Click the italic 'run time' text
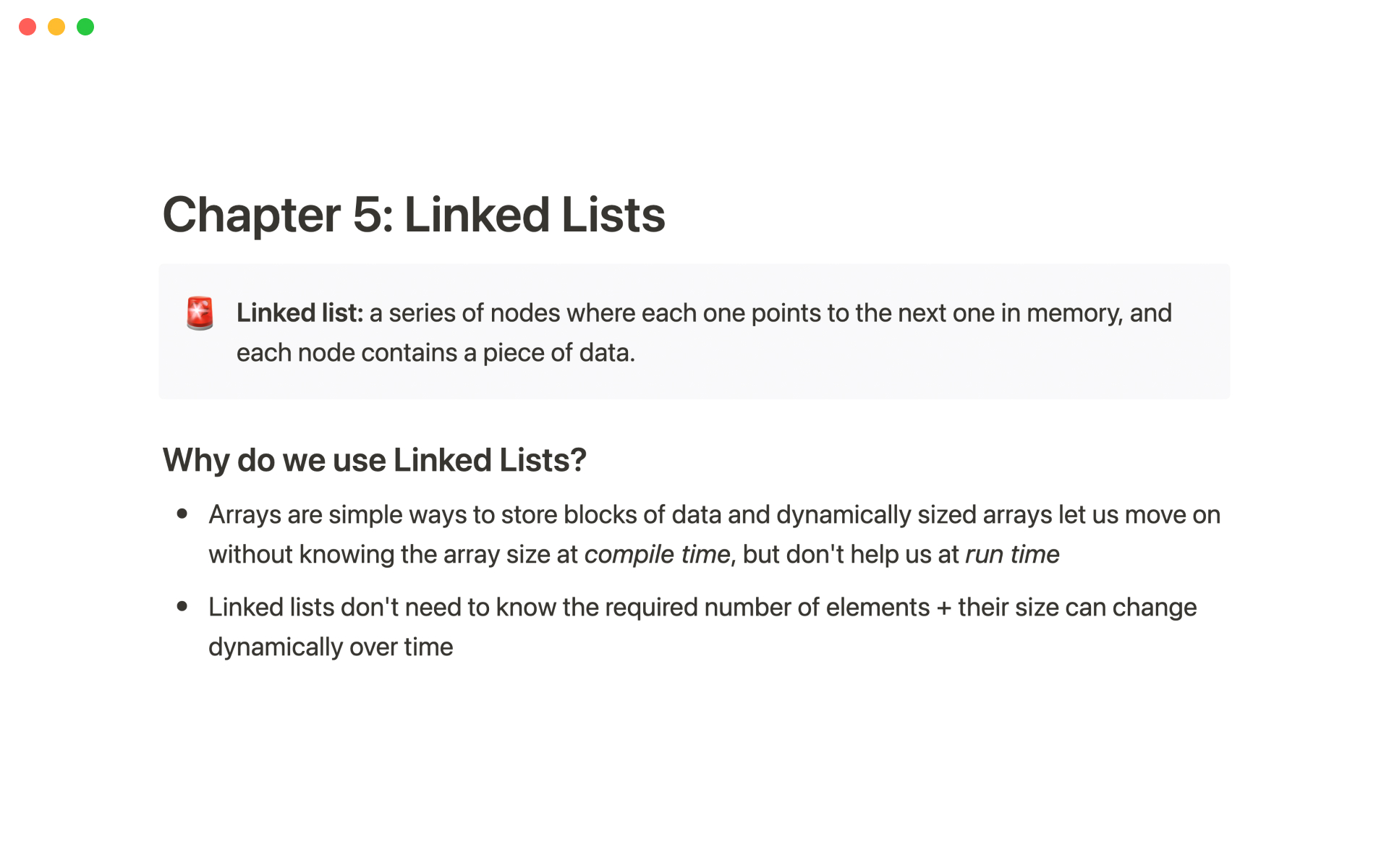1389x868 pixels. point(1011,555)
